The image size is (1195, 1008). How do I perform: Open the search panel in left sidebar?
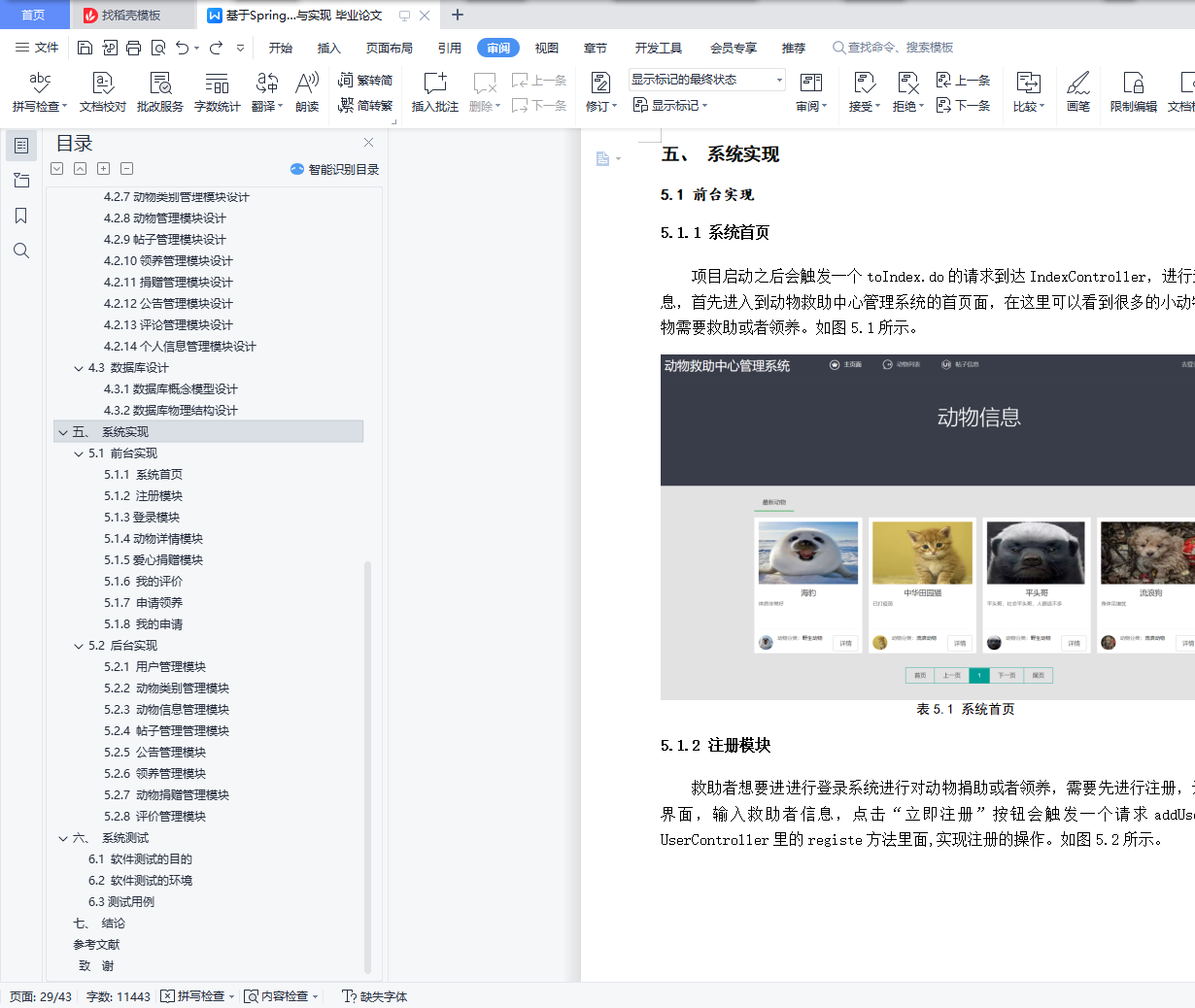pos(21,251)
